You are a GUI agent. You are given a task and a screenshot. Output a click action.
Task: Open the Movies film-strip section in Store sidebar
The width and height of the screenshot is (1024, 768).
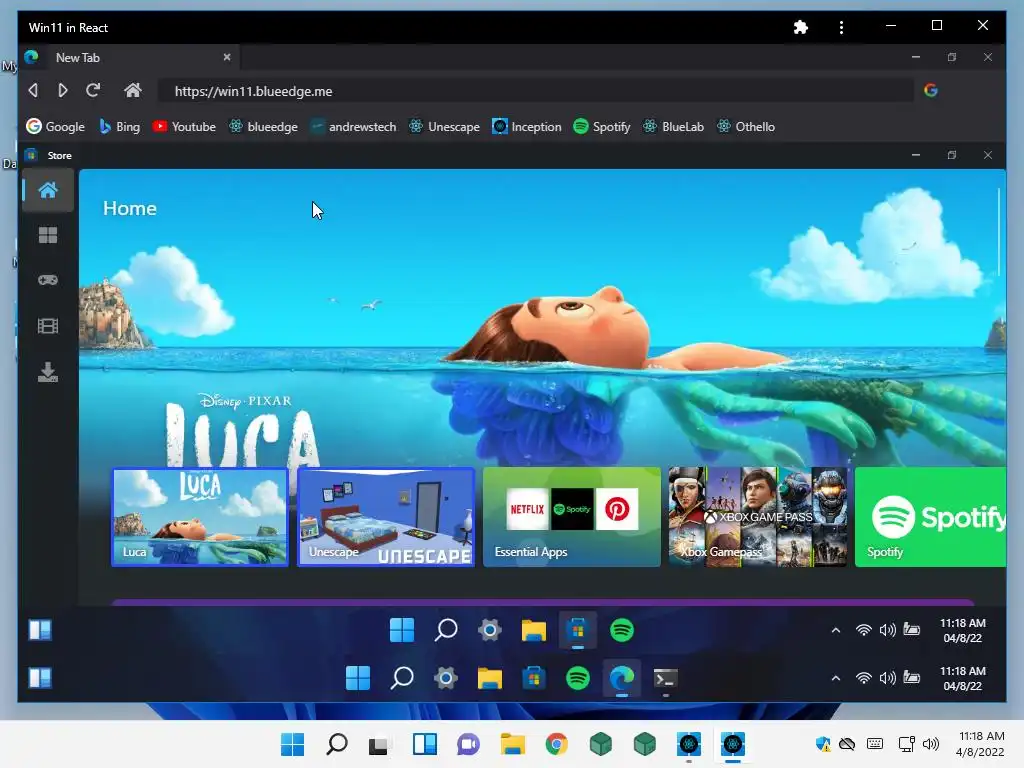(x=48, y=326)
